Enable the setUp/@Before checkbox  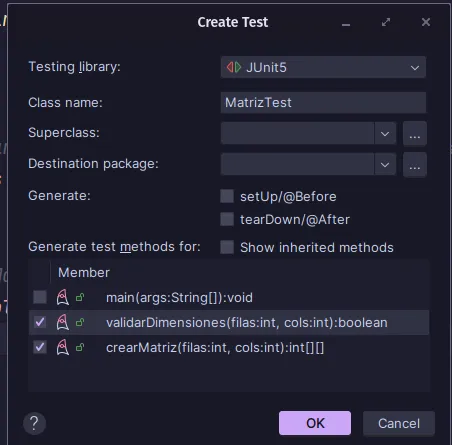(227, 196)
